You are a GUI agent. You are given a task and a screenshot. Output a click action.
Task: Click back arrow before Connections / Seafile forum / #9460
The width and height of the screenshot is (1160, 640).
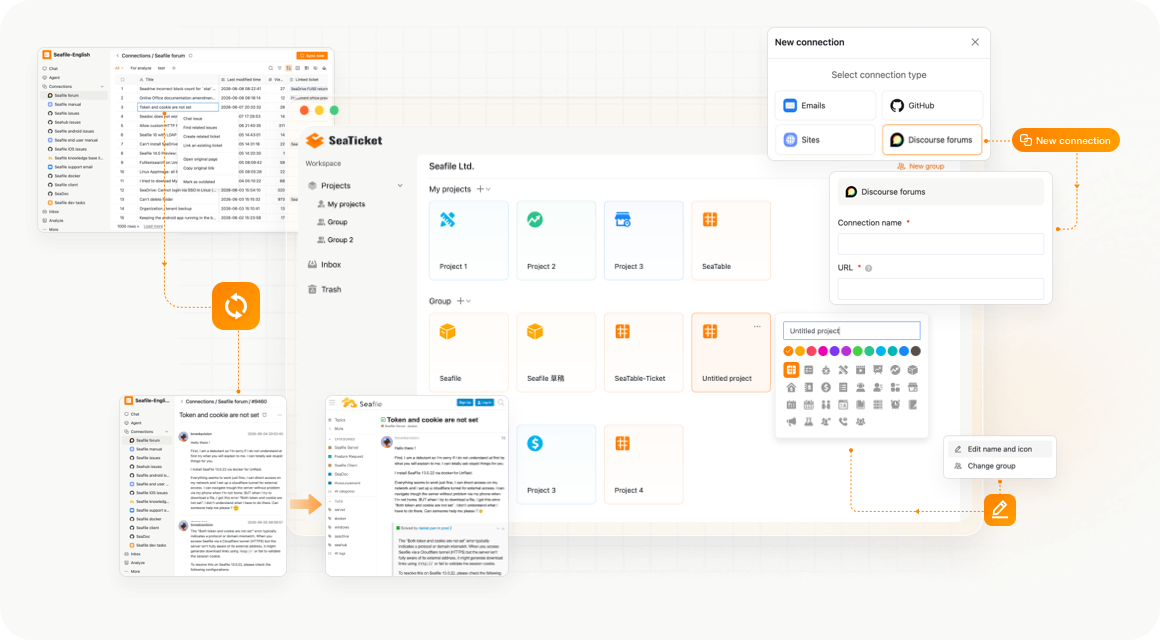(x=182, y=402)
